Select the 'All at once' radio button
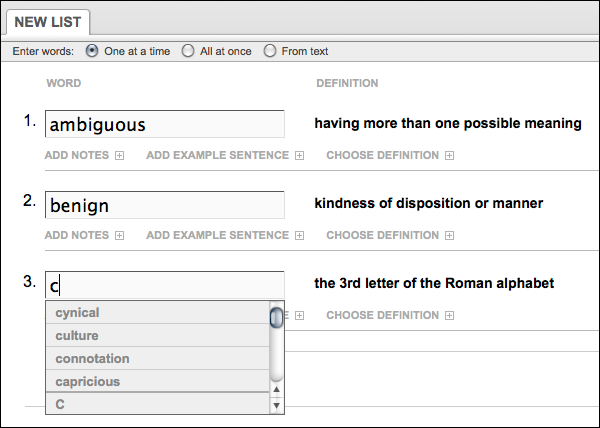Viewport: 600px width, 428px height. (188, 51)
